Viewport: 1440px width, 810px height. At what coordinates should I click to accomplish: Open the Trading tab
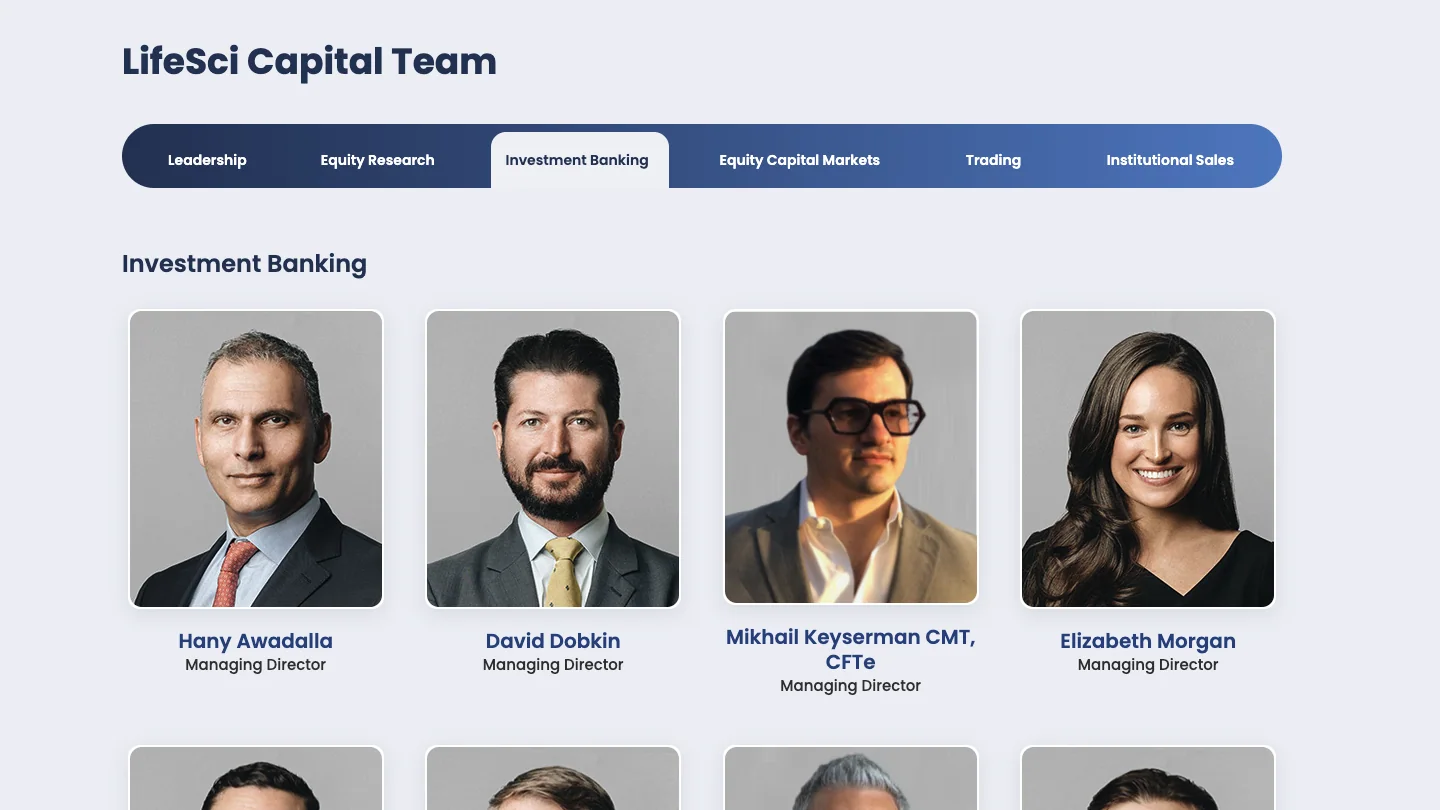click(993, 160)
